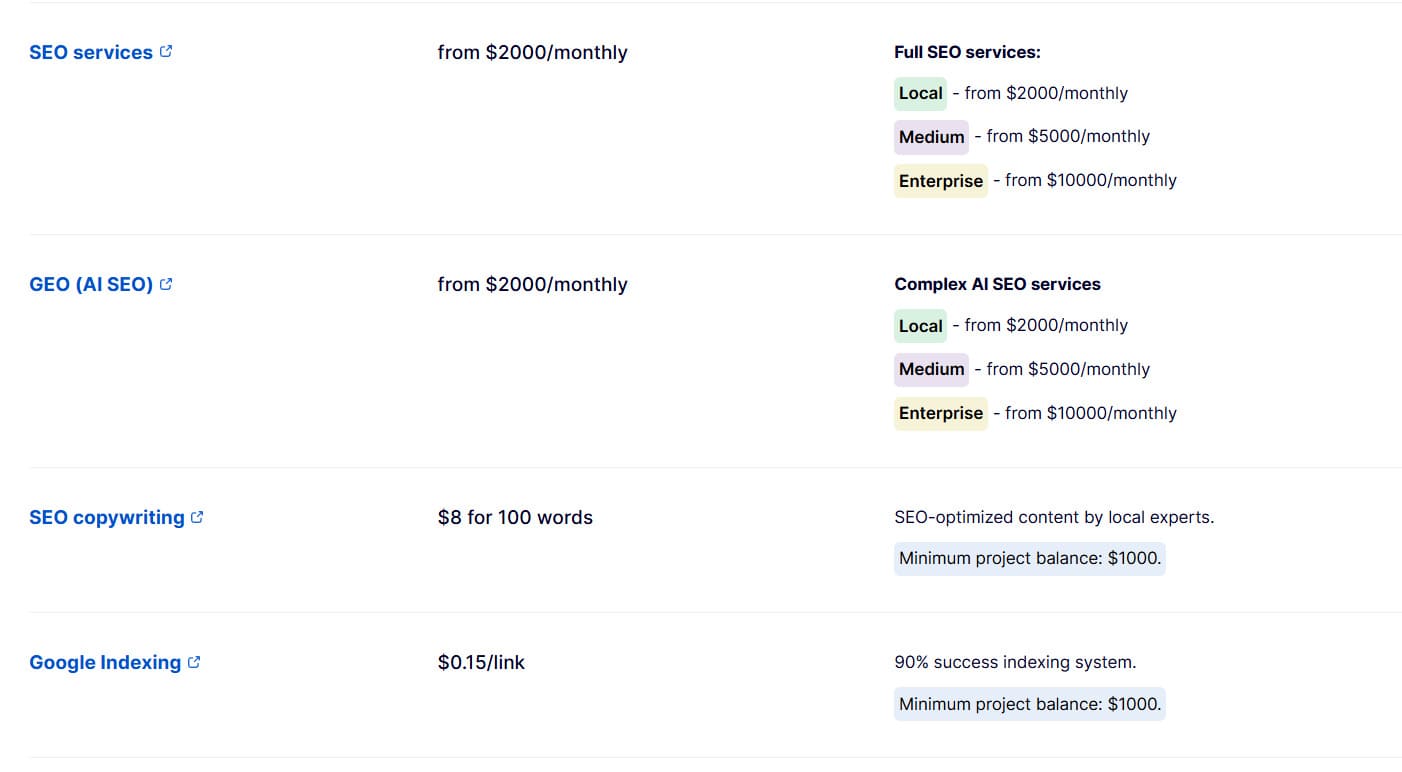Select the Medium badge under Complex AI SEO services
The height and width of the screenshot is (772, 1402).
point(931,369)
